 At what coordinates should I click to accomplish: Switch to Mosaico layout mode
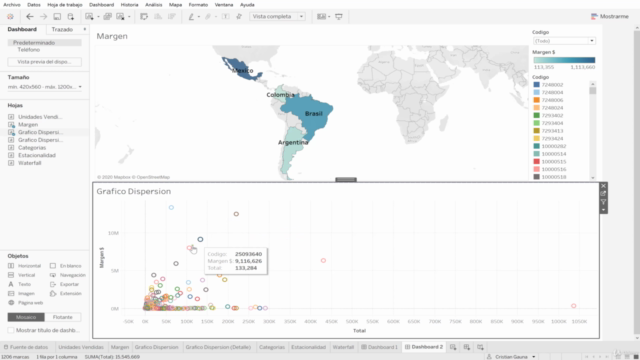pyautogui.click(x=26, y=317)
